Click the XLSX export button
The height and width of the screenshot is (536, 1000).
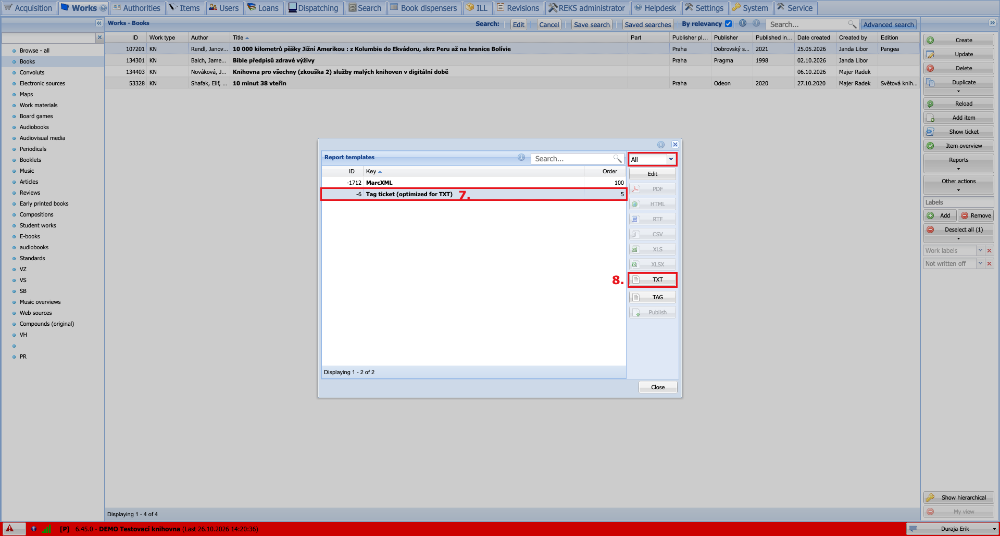point(652,264)
